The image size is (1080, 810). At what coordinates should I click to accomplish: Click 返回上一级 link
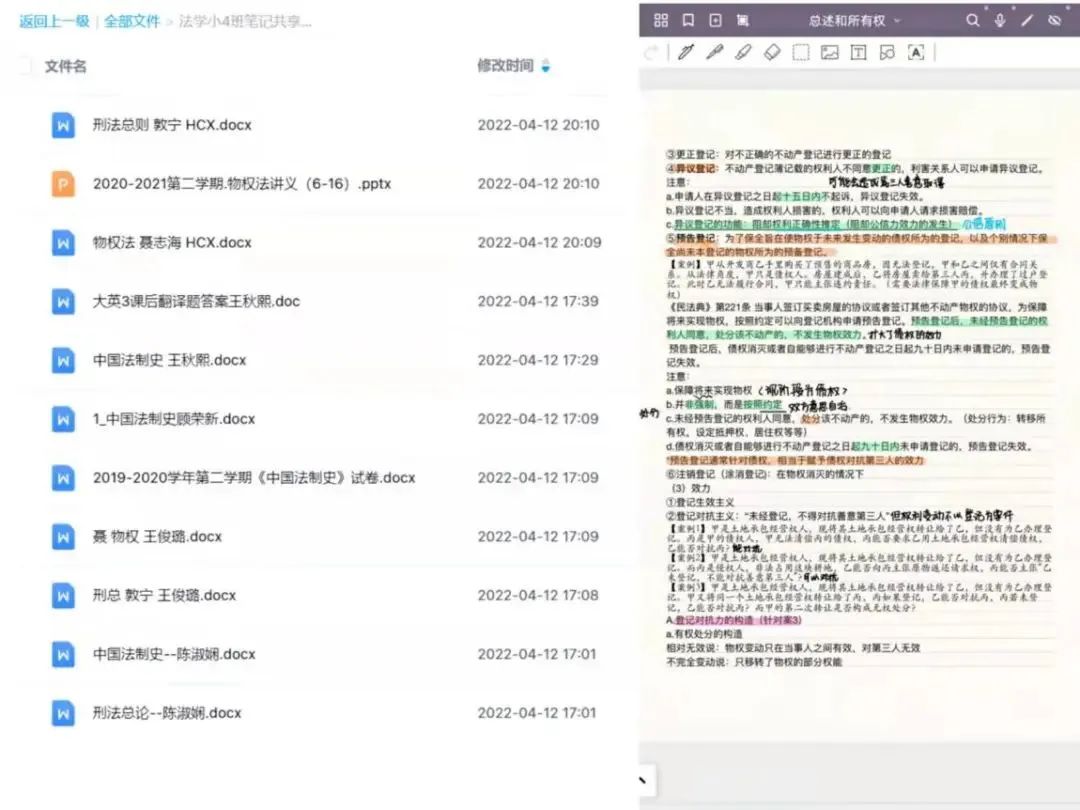point(53,21)
